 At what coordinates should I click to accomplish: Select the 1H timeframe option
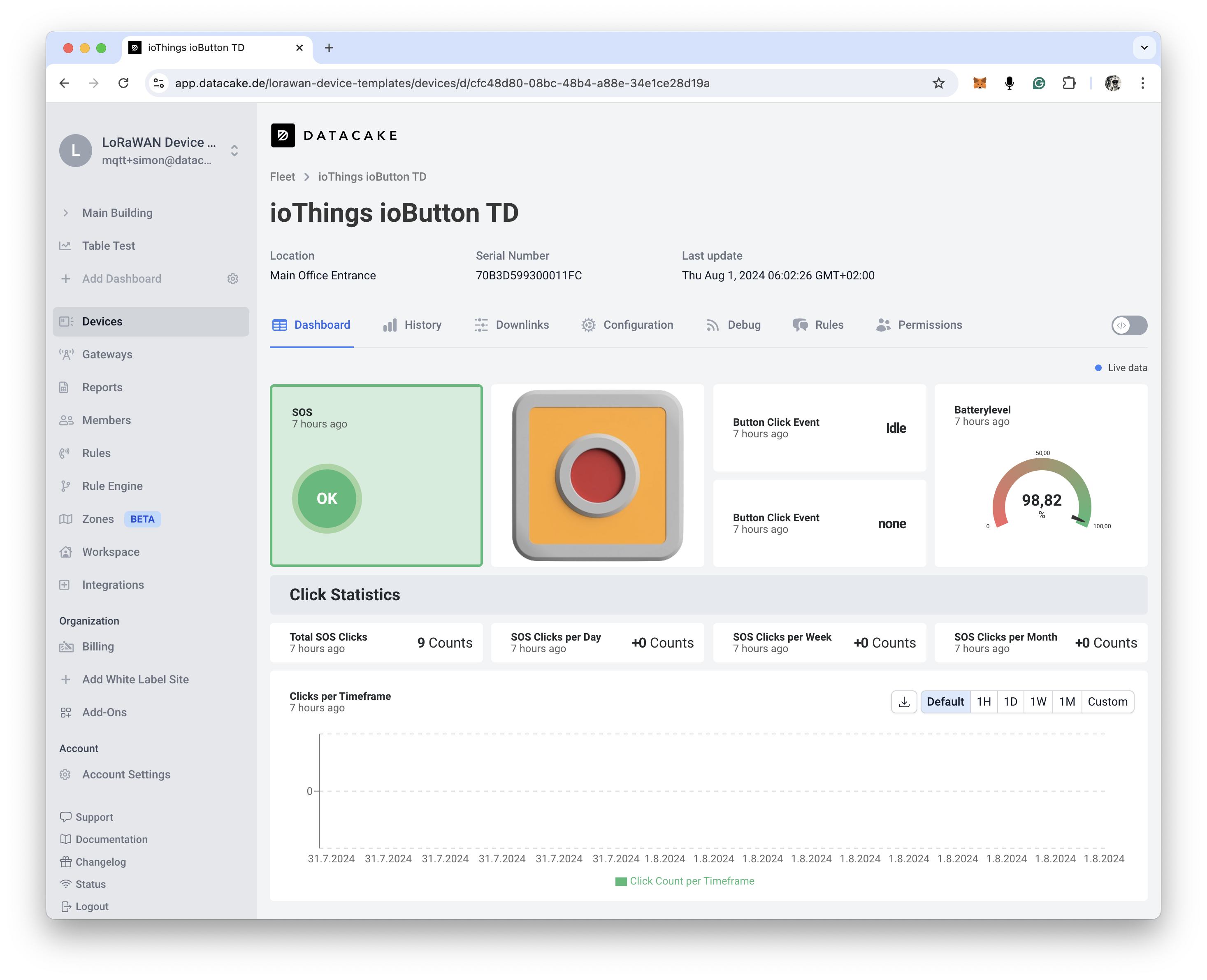coord(984,701)
